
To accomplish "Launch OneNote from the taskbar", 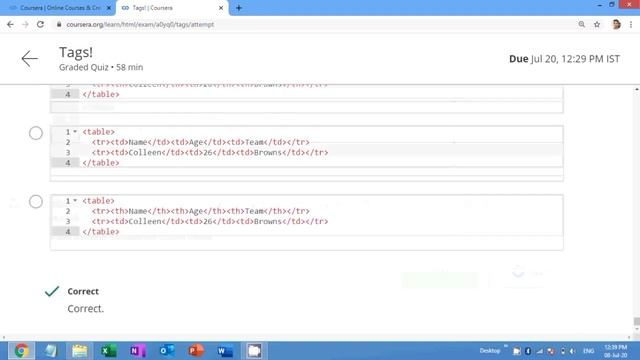I will (x=138, y=351).
